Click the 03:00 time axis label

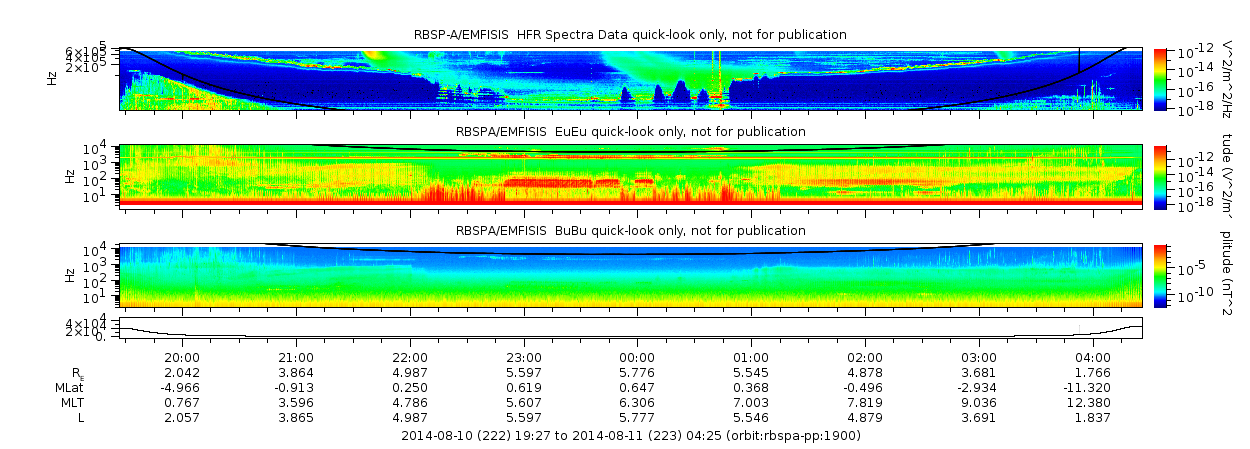tap(979, 358)
